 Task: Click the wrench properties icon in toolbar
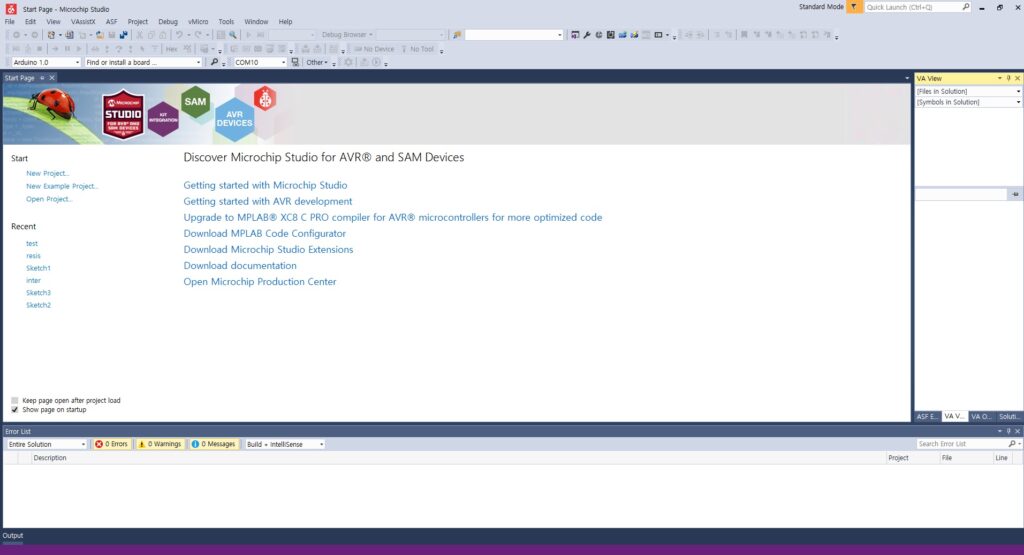tap(586, 35)
